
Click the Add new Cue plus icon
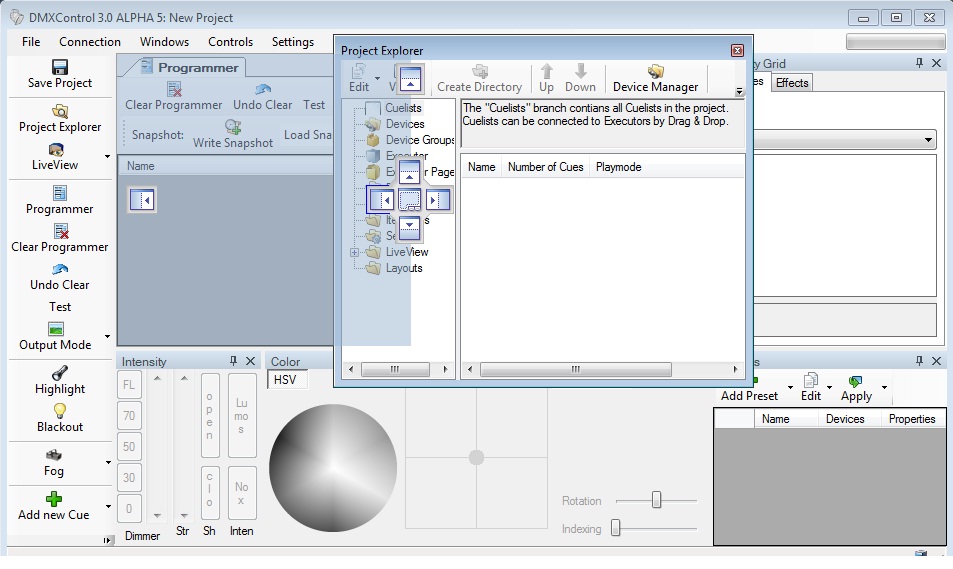(54, 498)
